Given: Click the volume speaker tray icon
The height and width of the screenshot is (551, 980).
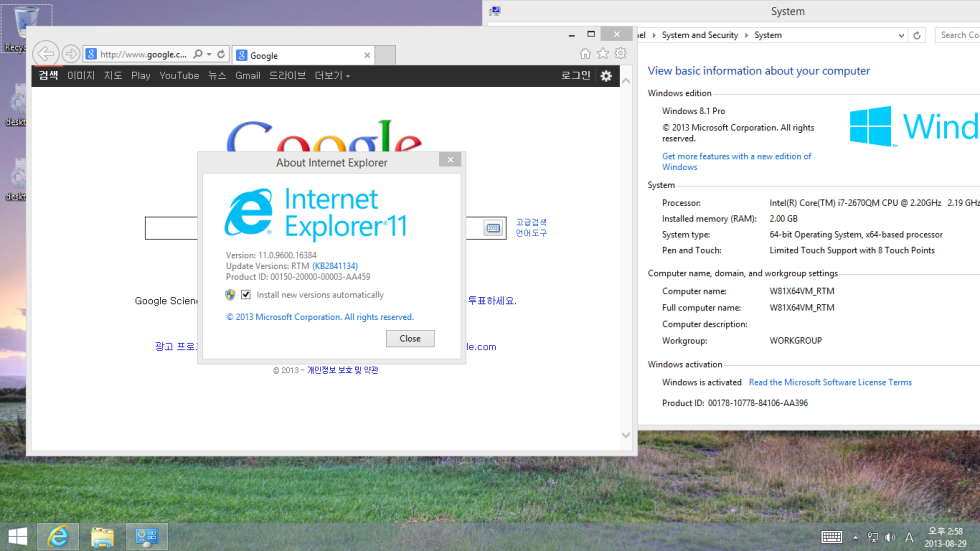Looking at the screenshot, I should point(891,537).
